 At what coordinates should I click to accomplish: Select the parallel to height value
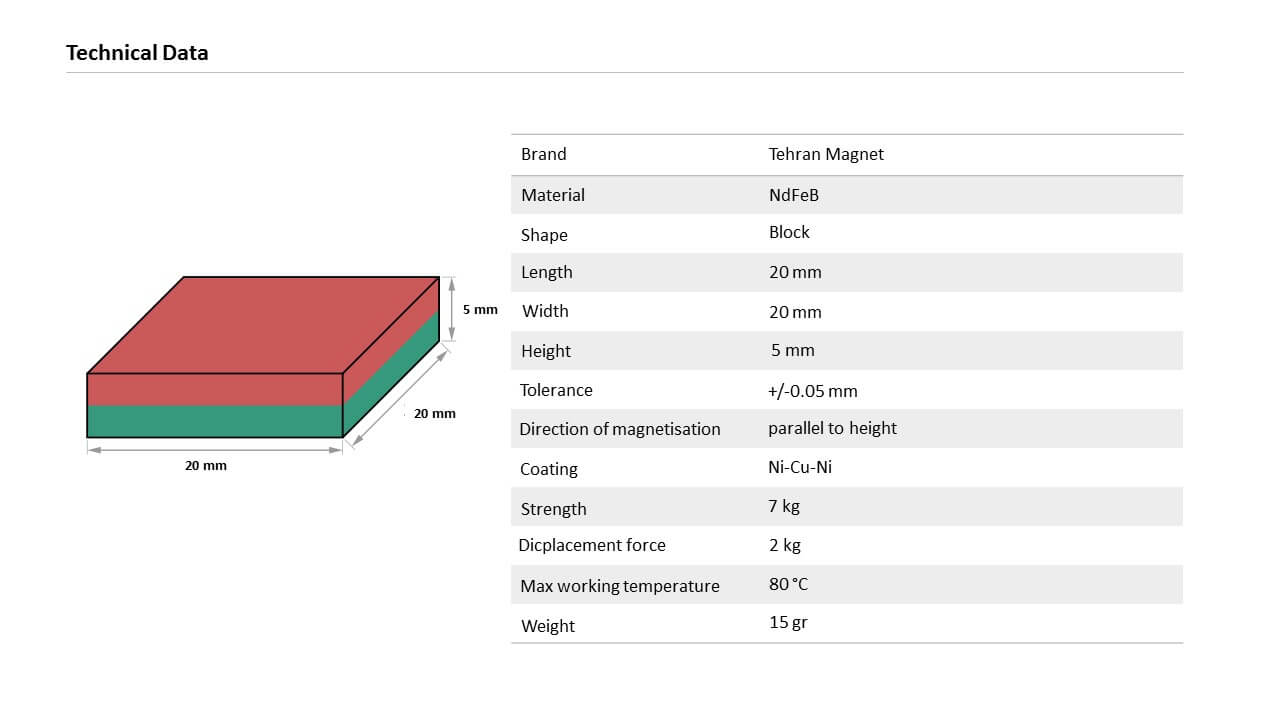point(832,428)
